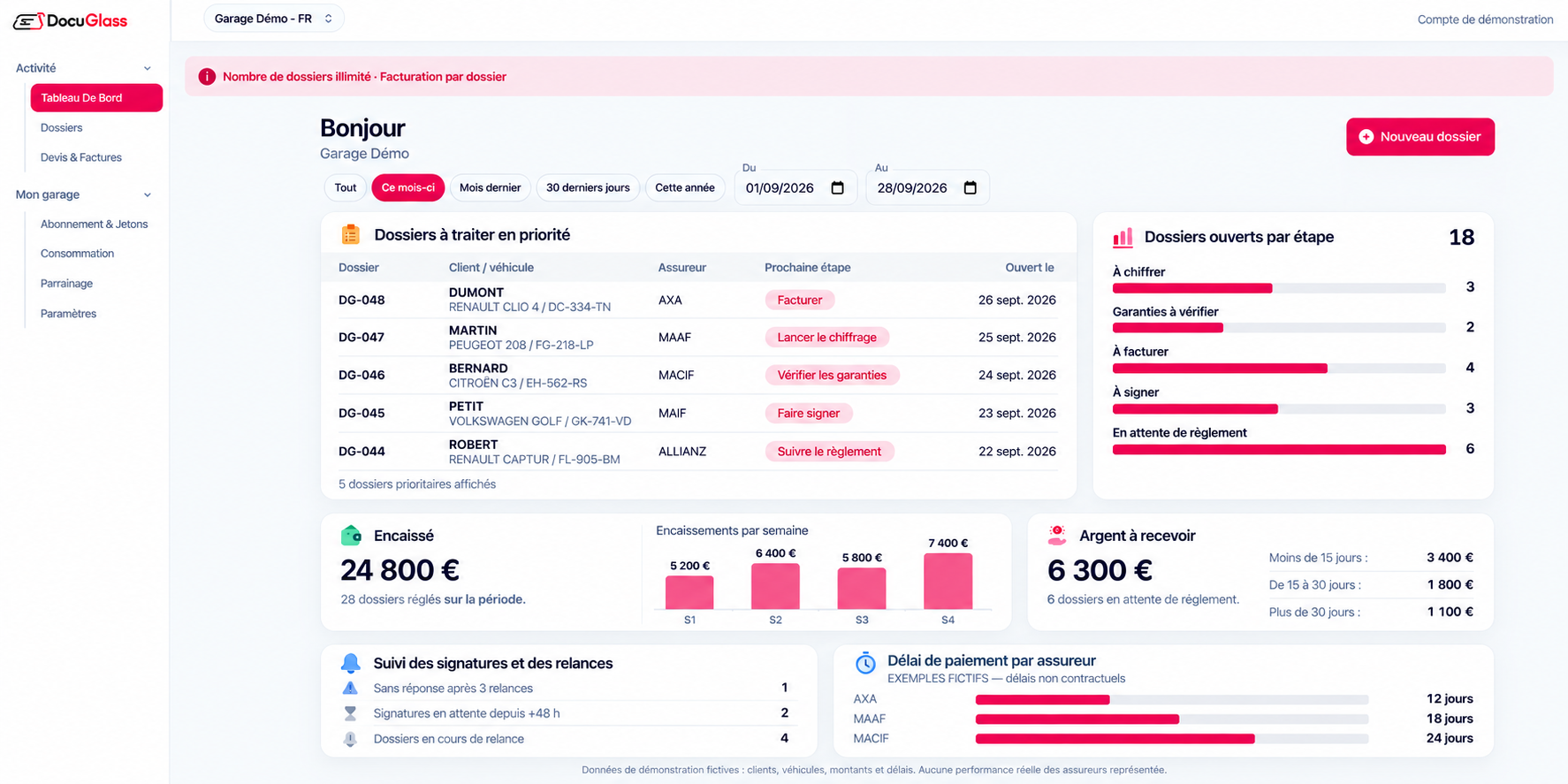Image resolution: width=1568 pixels, height=784 pixels.
Task: Click the À chiffrer progress bar
Action: 1279,288
